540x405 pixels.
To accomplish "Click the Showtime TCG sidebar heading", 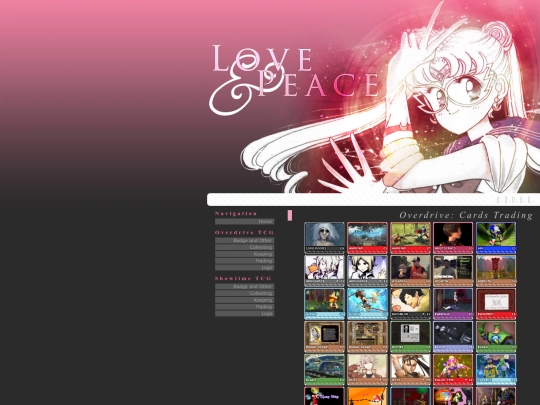I will pyautogui.click(x=243, y=278).
